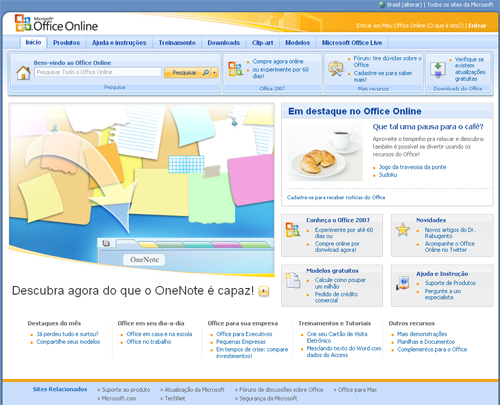Open Planilhas e Documentos link
This screenshot has height=405, width=500.
(426, 342)
